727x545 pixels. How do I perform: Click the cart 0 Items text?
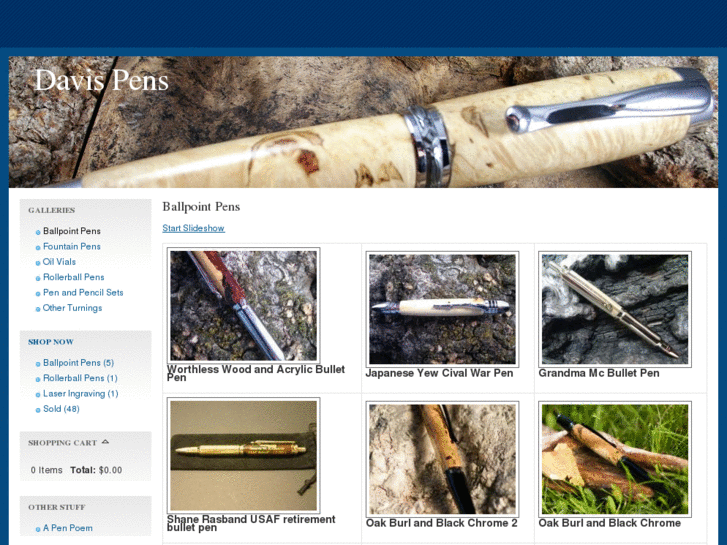pos(46,470)
